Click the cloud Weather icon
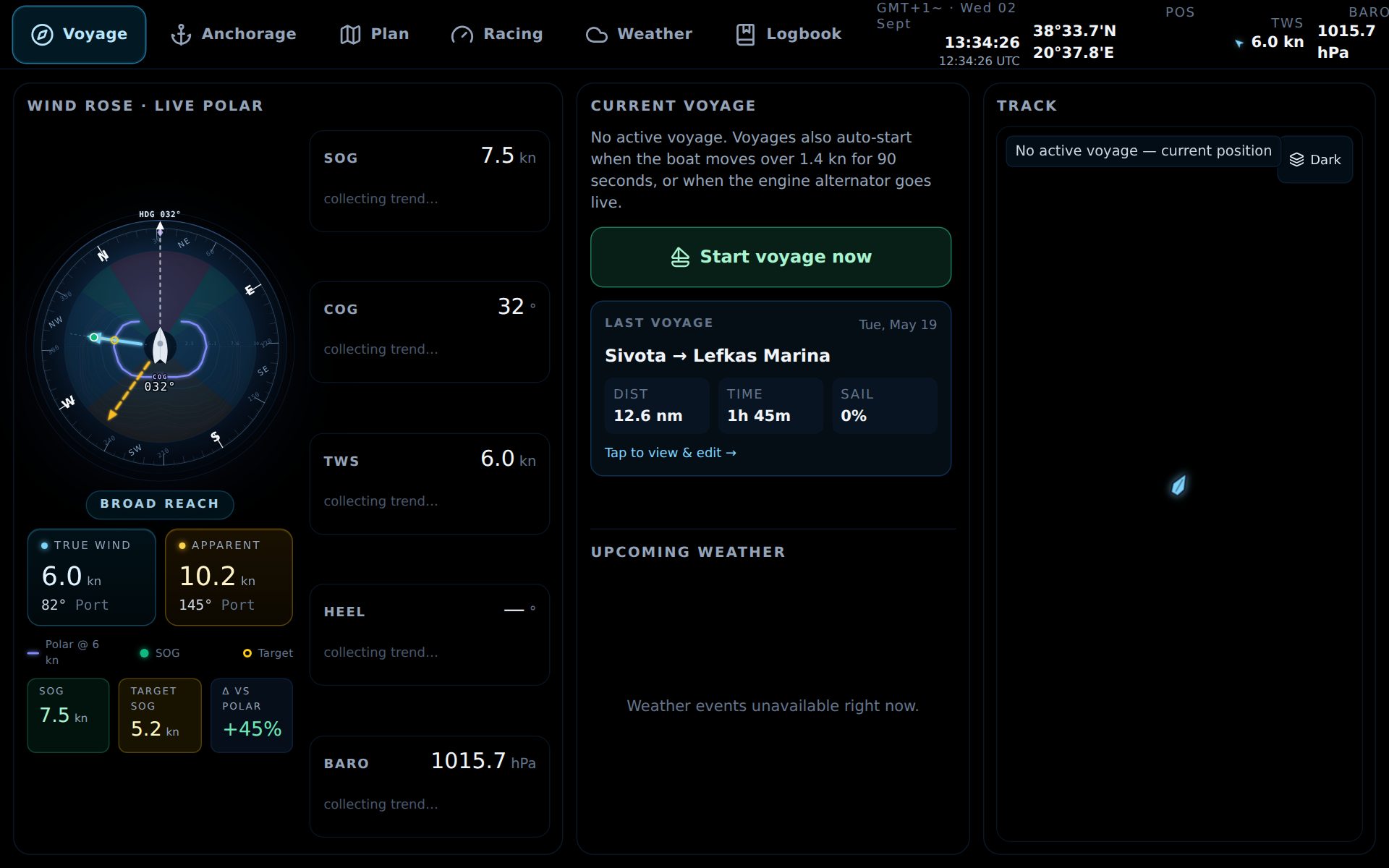The image size is (1389, 868). point(597,35)
